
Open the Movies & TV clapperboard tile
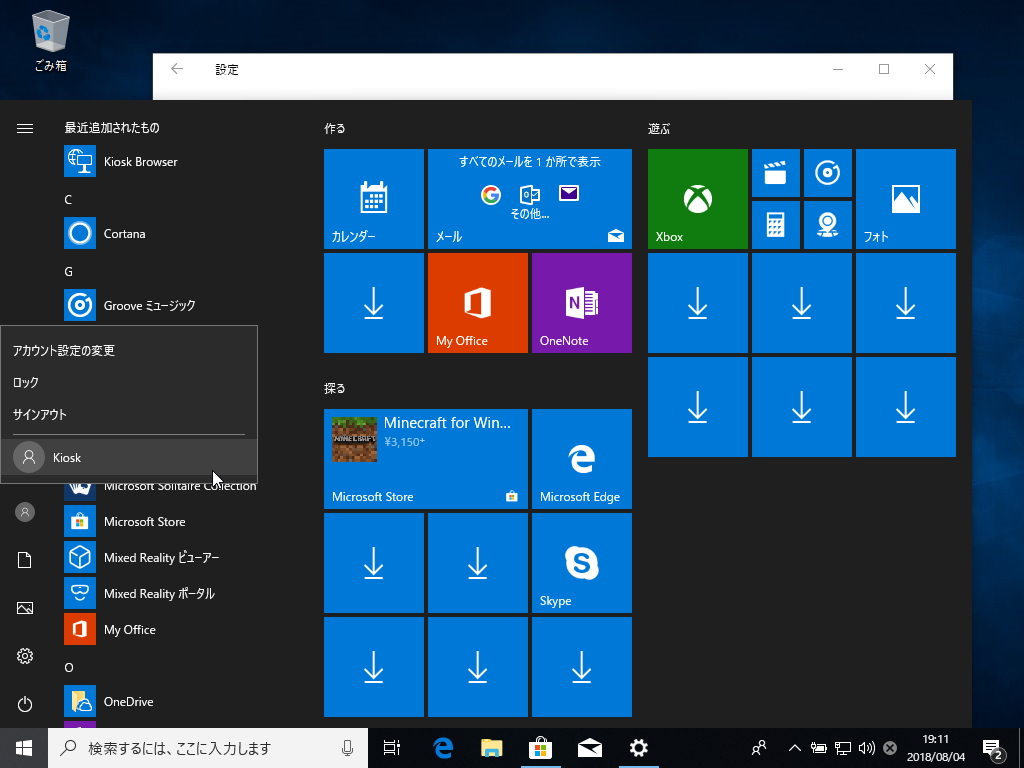tap(776, 173)
